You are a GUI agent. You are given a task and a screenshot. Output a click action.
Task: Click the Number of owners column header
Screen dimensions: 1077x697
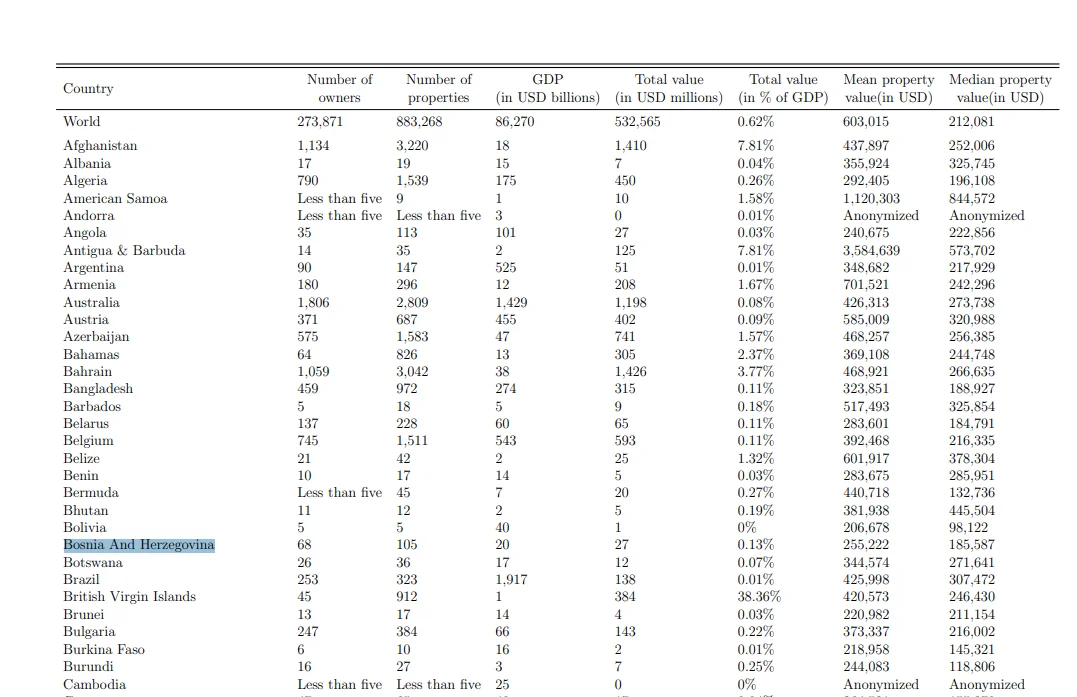tap(339, 88)
